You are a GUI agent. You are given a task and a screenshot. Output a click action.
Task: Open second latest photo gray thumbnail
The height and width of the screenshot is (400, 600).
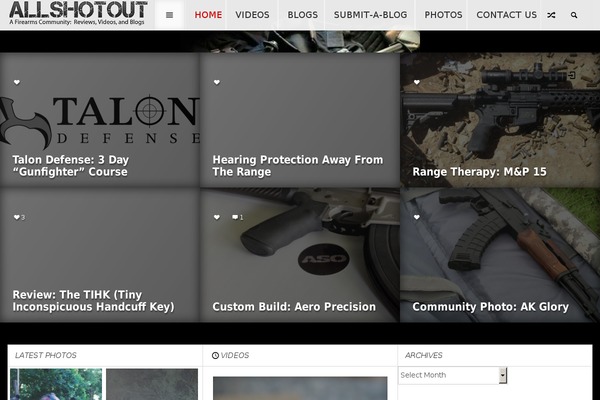click(x=152, y=384)
